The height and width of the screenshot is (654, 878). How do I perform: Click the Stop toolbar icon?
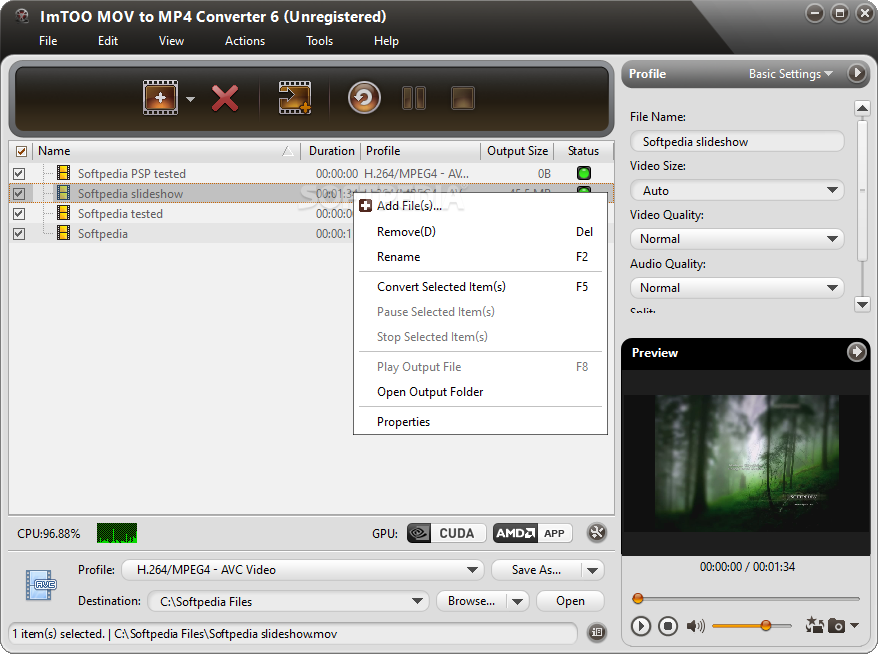tap(463, 98)
